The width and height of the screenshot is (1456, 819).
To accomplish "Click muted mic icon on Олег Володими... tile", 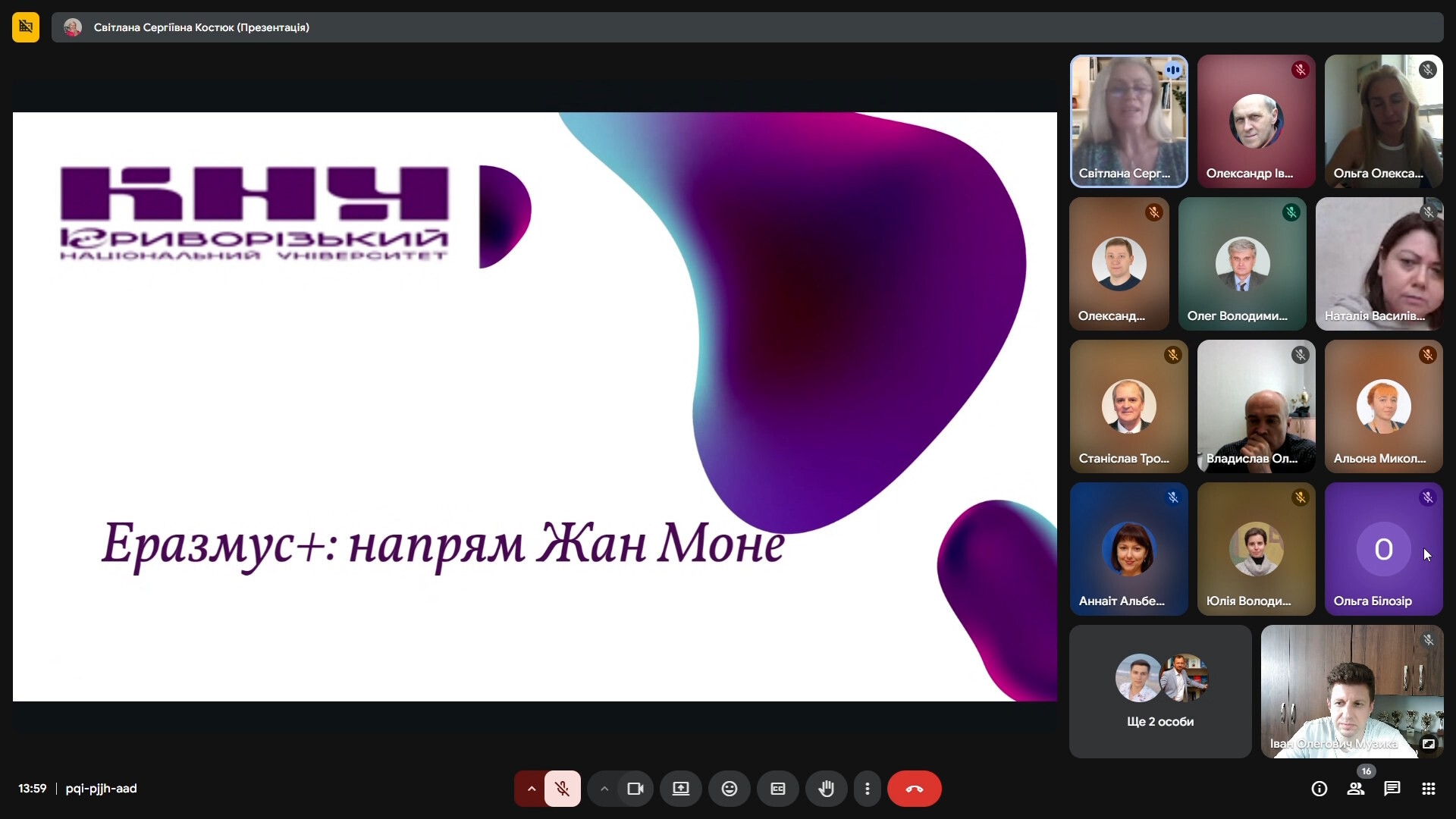I will [x=1291, y=212].
